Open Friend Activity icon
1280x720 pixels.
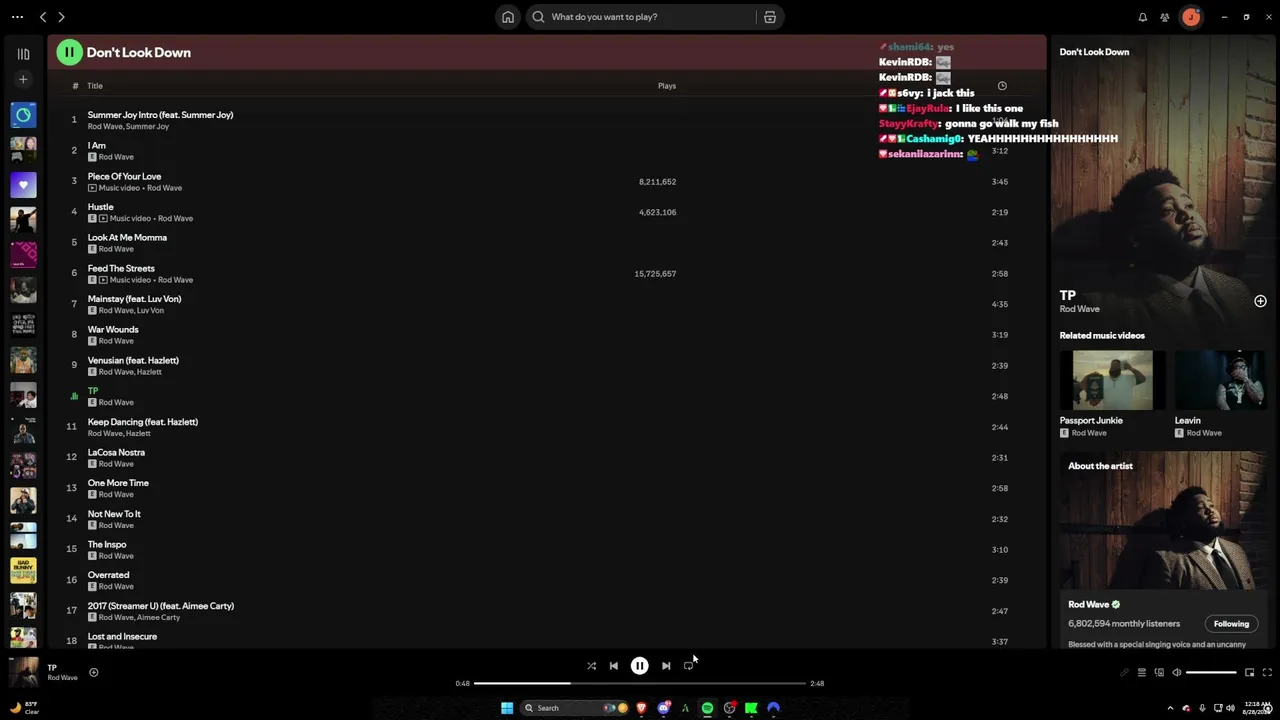(x=1165, y=17)
